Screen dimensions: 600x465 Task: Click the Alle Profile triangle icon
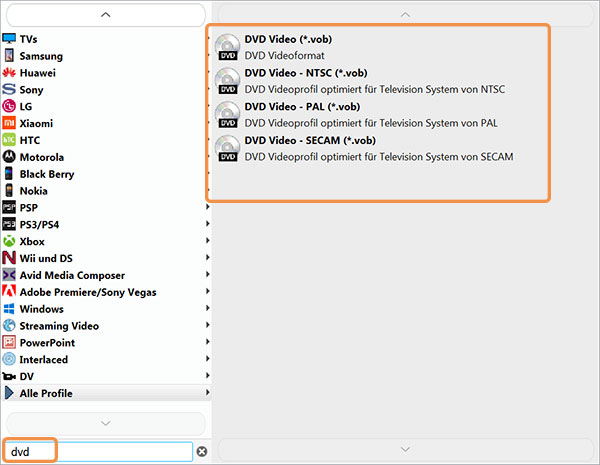9,393
